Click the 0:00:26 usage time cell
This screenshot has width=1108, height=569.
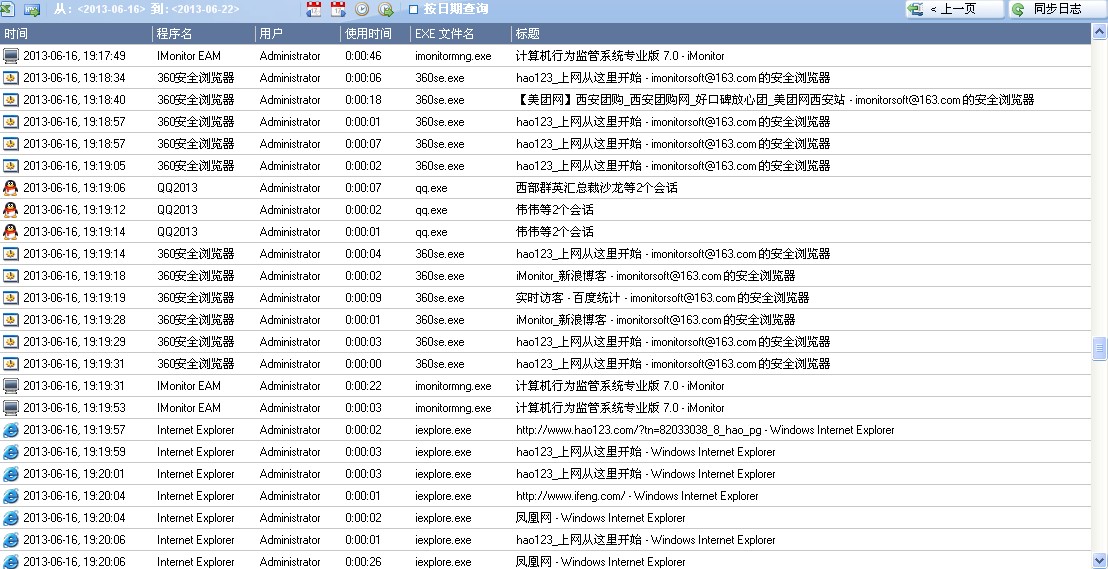coord(363,562)
